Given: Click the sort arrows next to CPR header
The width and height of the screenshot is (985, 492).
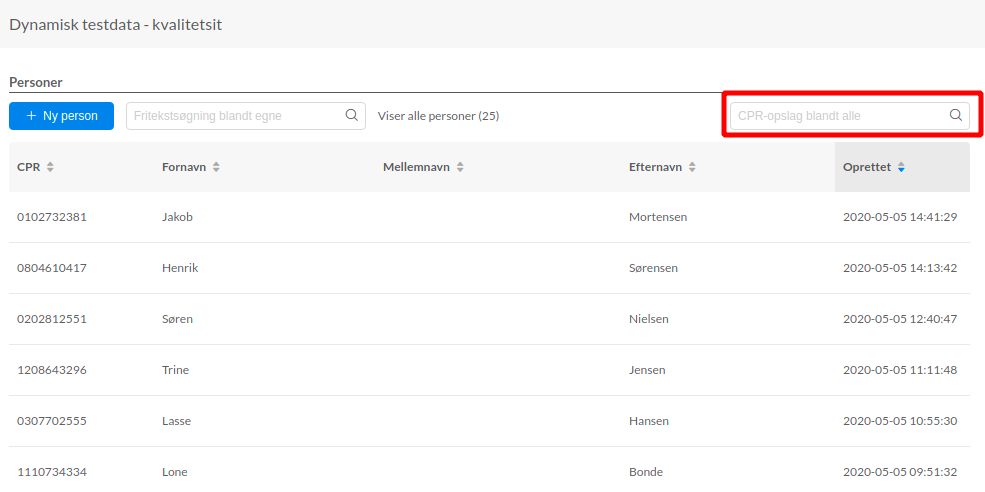Looking at the screenshot, I should pos(50,167).
